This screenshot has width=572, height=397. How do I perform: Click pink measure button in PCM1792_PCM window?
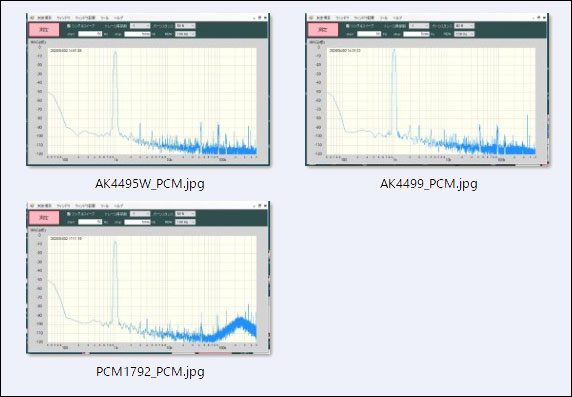[x=44, y=218]
